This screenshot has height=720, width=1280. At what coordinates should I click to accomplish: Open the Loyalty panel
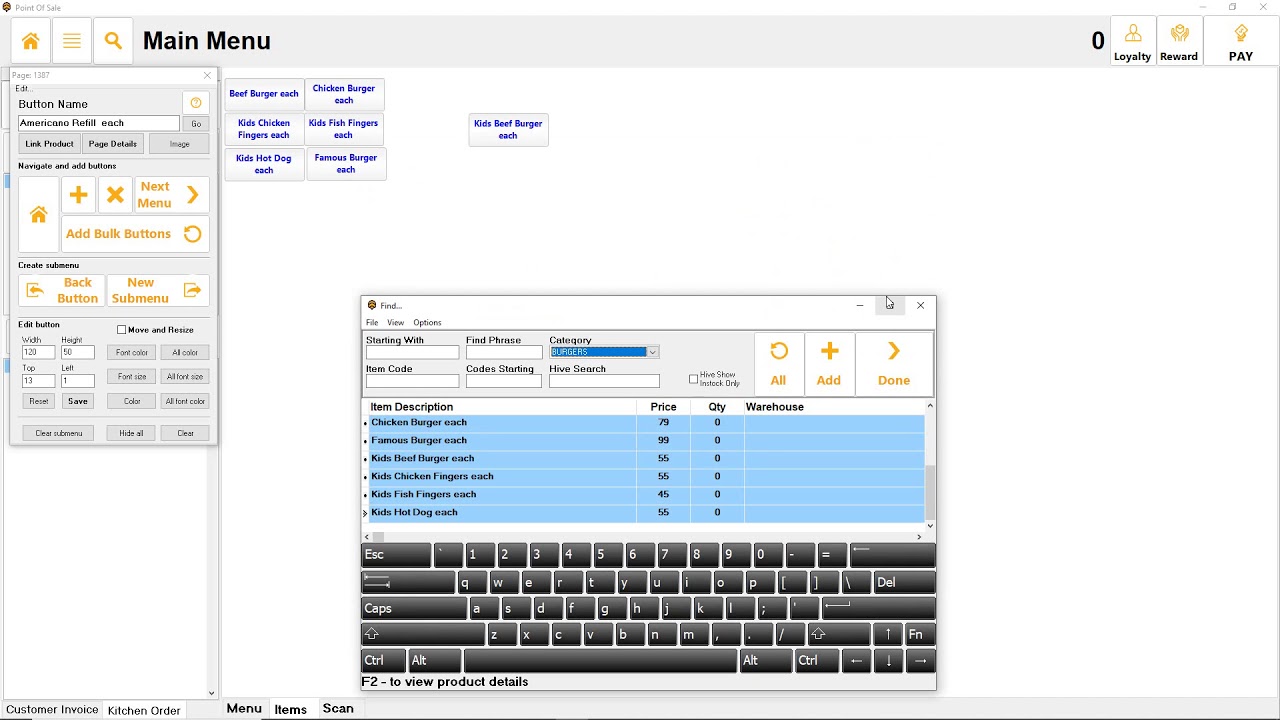[1132, 43]
